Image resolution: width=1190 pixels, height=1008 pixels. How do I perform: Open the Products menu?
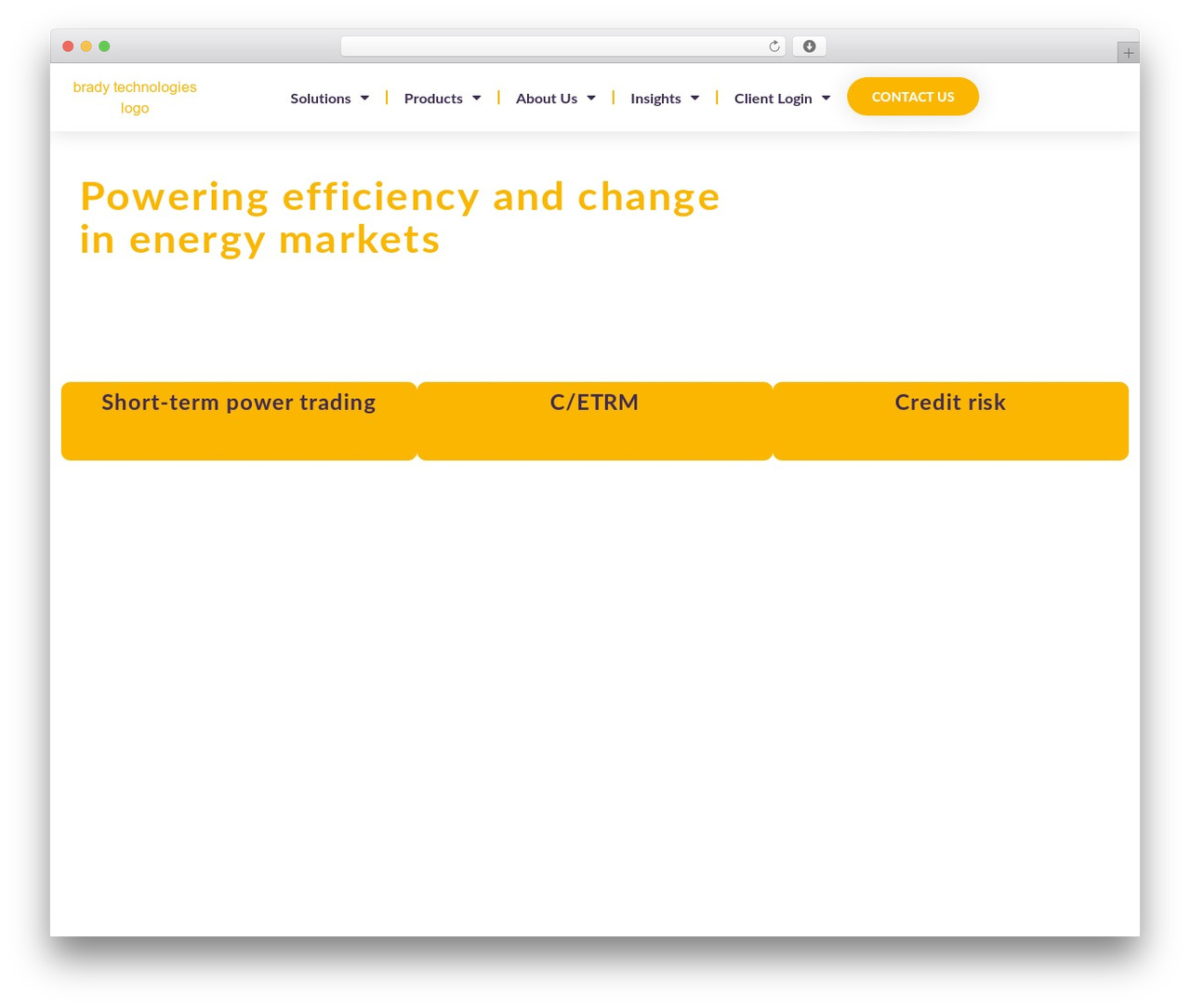tap(433, 99)
